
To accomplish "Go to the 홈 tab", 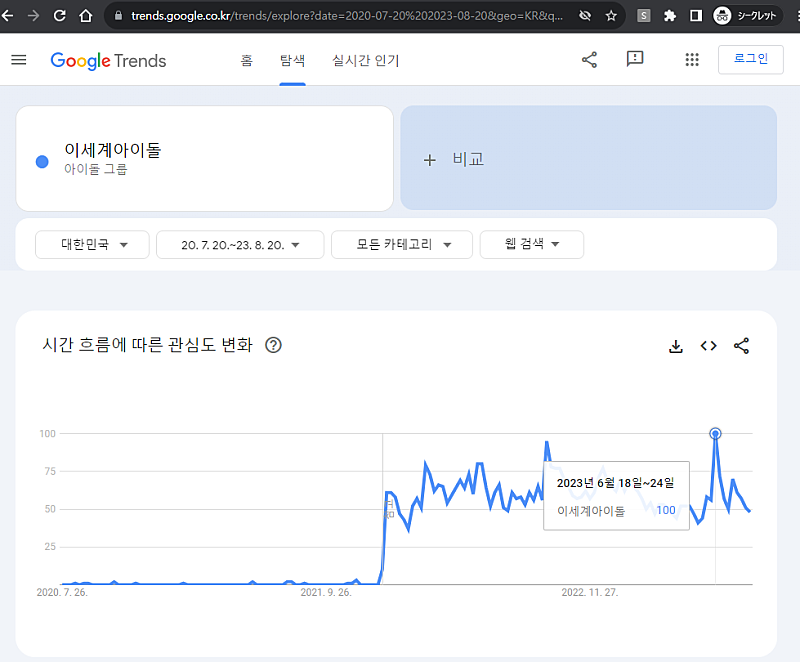I will (x=246, y=60).
